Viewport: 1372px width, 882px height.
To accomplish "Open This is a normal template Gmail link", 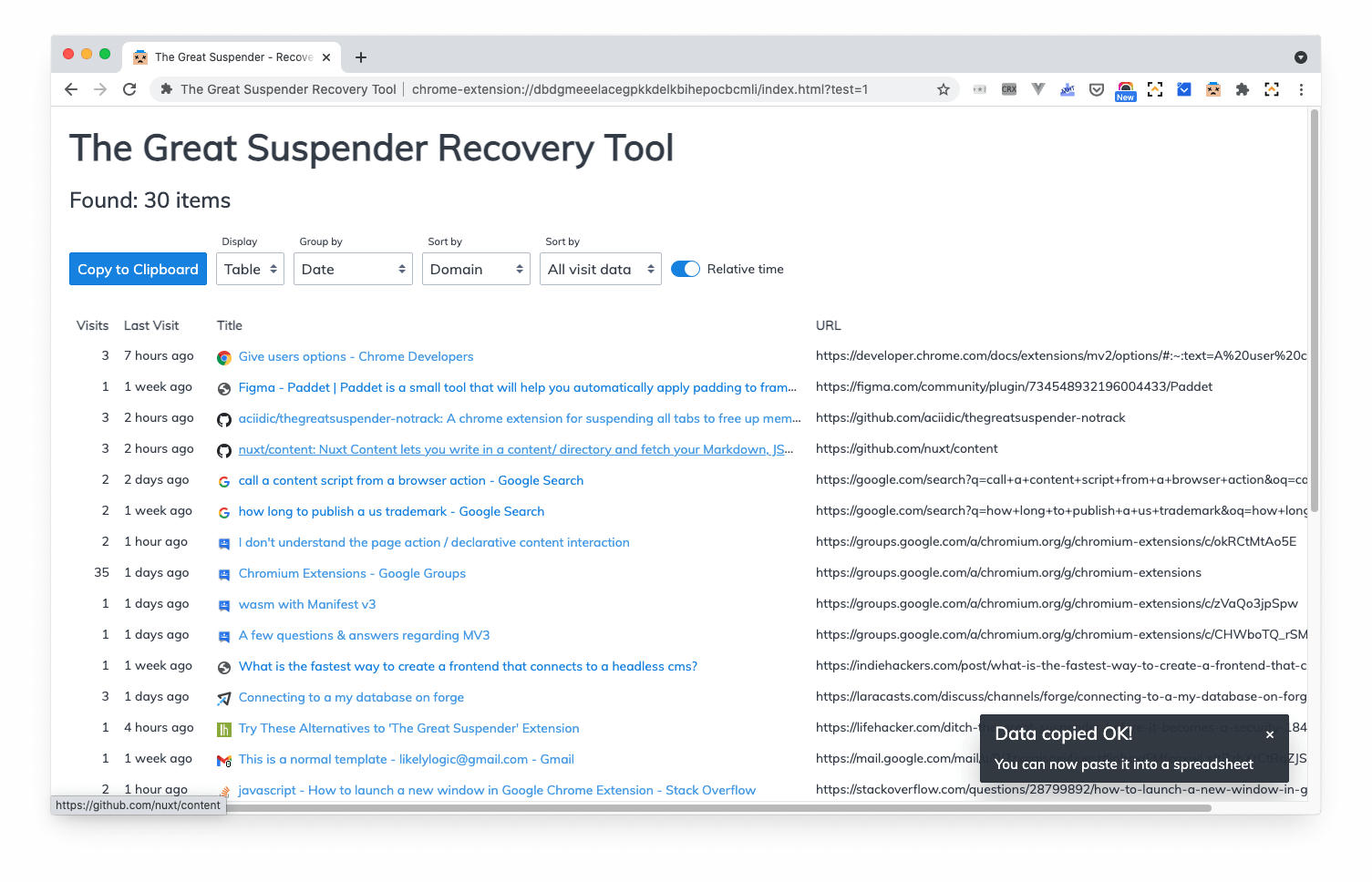I will click(x=406, y=759).
